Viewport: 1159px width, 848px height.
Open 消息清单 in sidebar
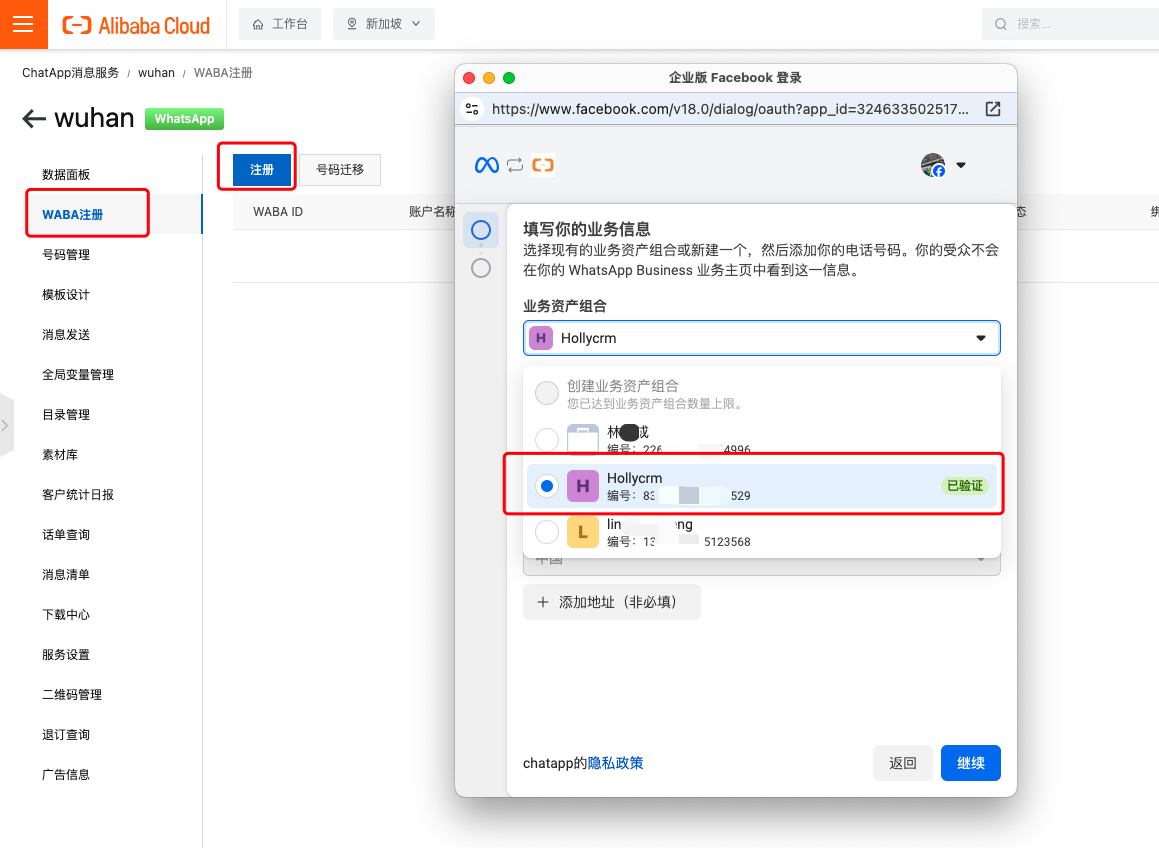pos(66,574)
